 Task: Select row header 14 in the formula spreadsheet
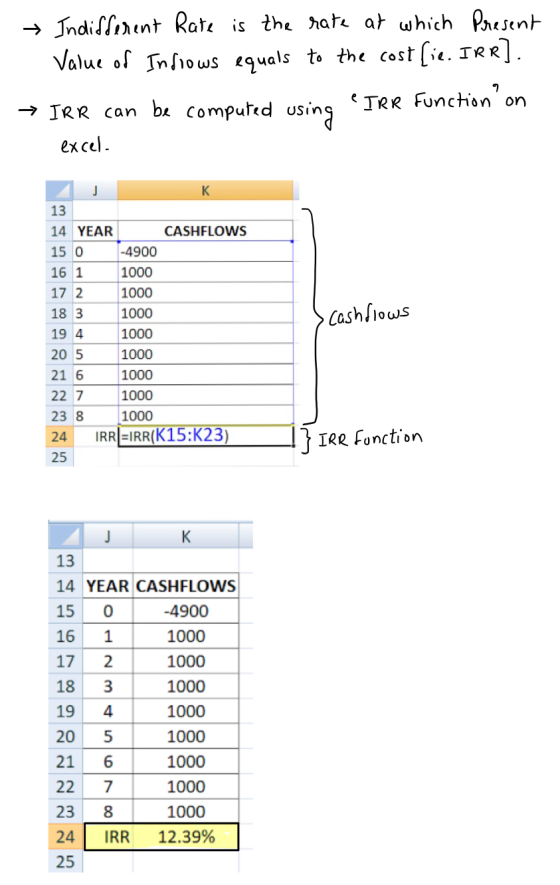pos(59,231)
